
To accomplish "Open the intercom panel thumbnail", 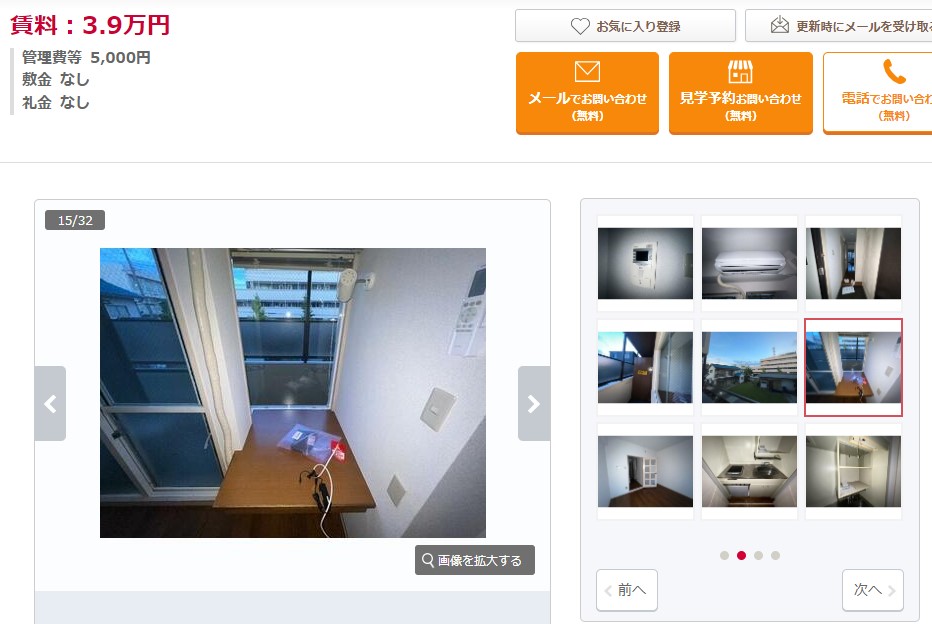I will (x=646, y=263).
